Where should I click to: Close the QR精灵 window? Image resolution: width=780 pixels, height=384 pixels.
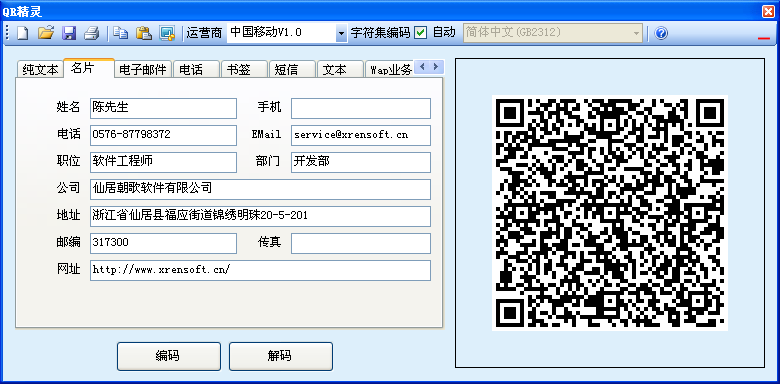coord(769,12)
